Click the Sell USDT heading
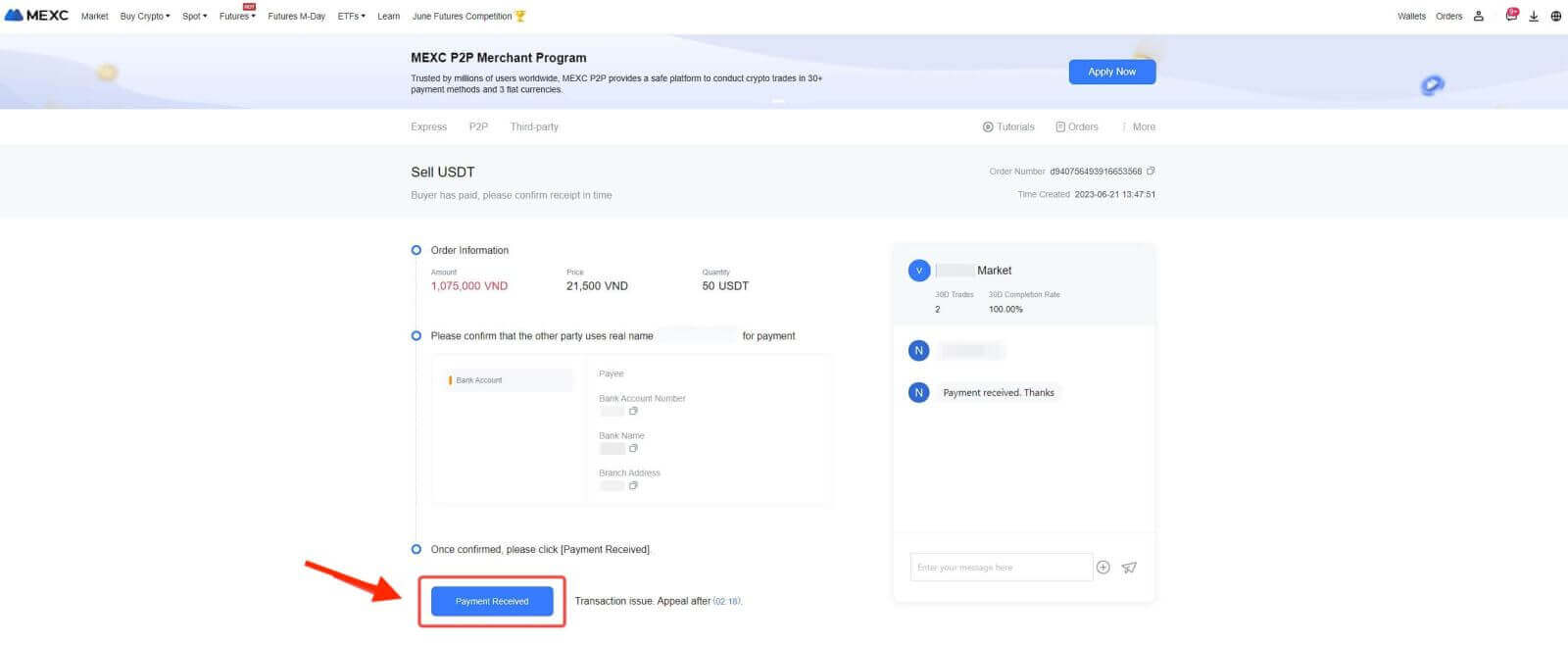This screenshot has height=646, width=1568. [443, 172]
